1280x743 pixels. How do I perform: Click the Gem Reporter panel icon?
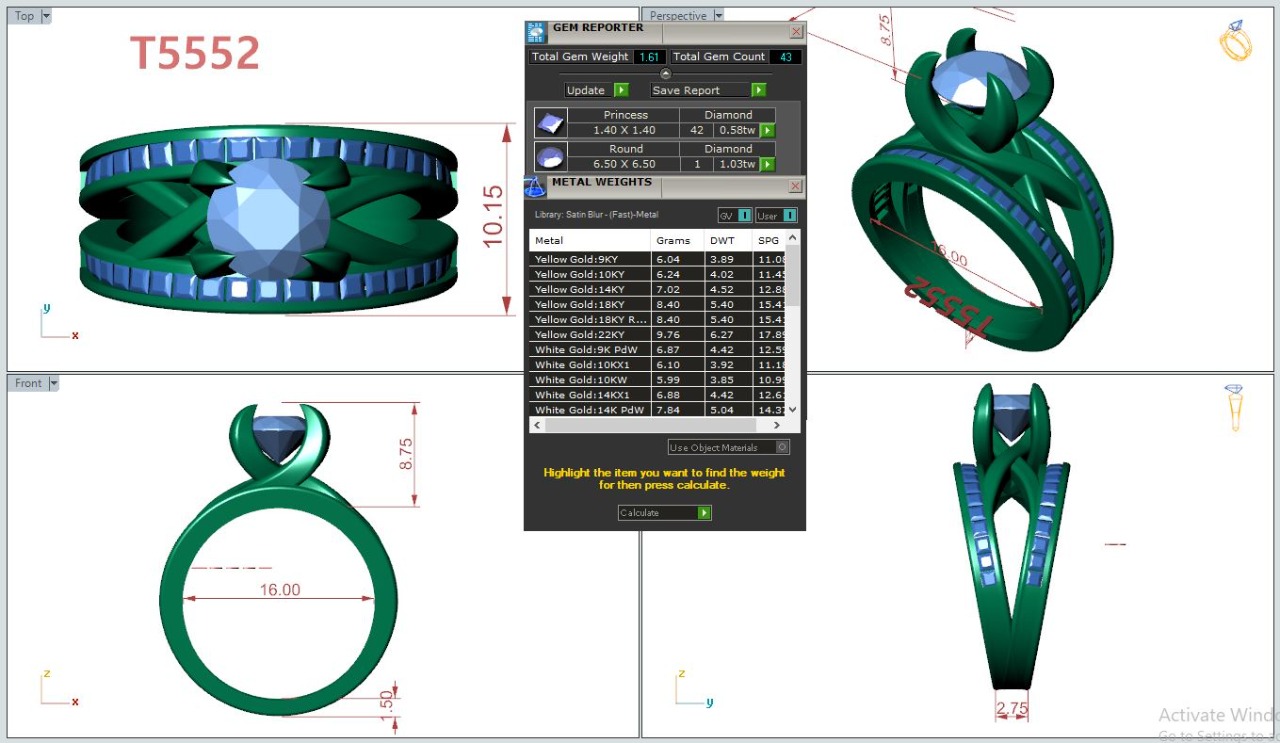537,32
